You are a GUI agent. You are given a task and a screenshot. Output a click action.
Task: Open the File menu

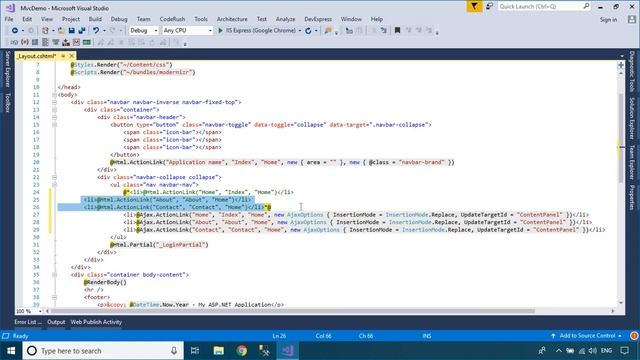point(9,19)
